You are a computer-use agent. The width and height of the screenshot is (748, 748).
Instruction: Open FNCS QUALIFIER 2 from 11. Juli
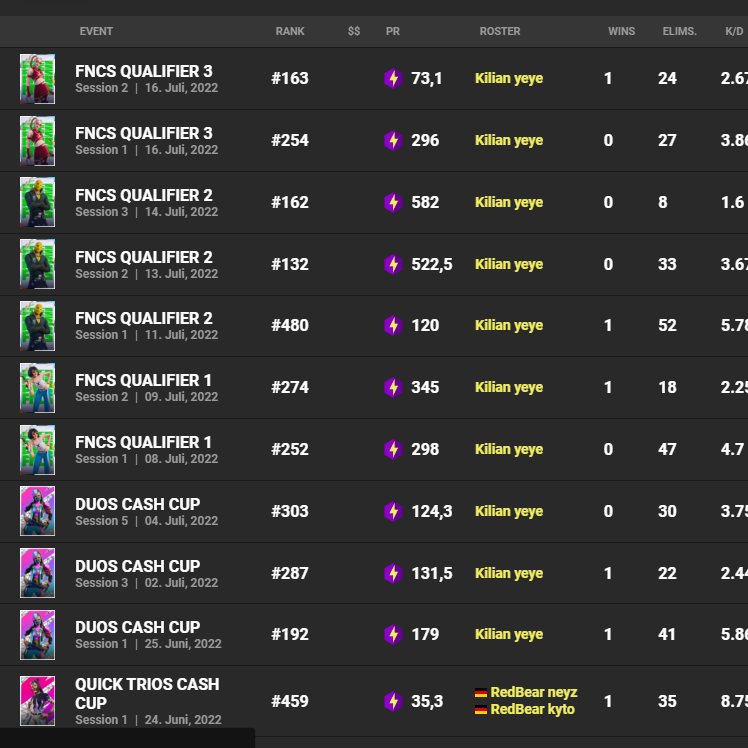(x=144, y=319)
